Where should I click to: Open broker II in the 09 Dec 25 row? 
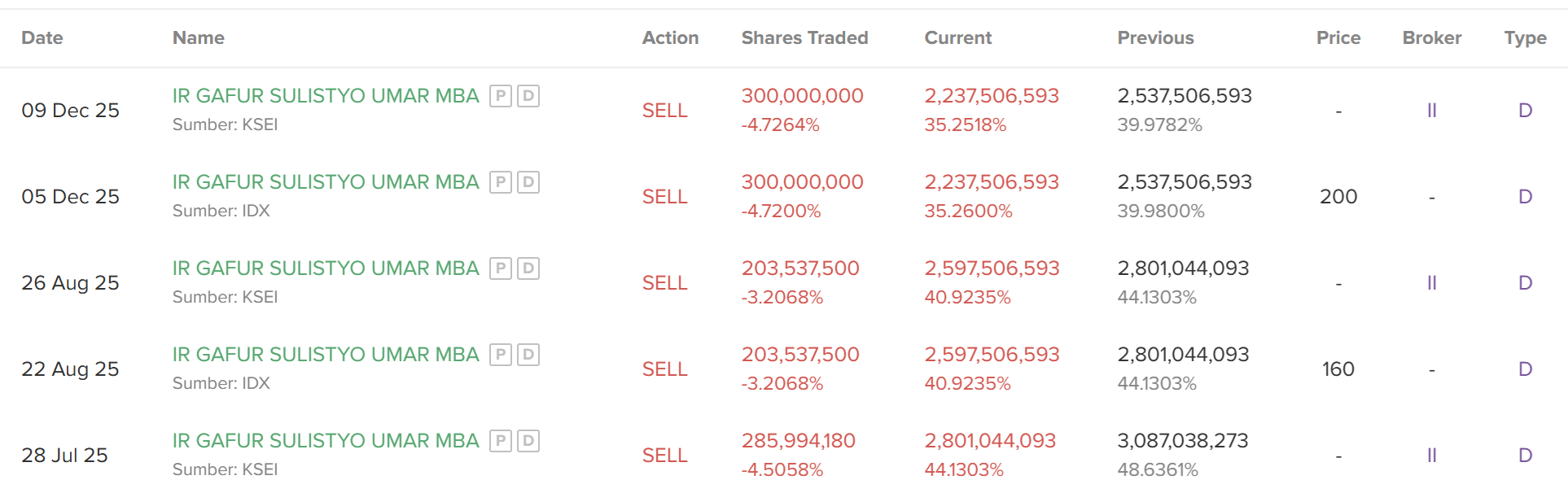coord(1431,111)
